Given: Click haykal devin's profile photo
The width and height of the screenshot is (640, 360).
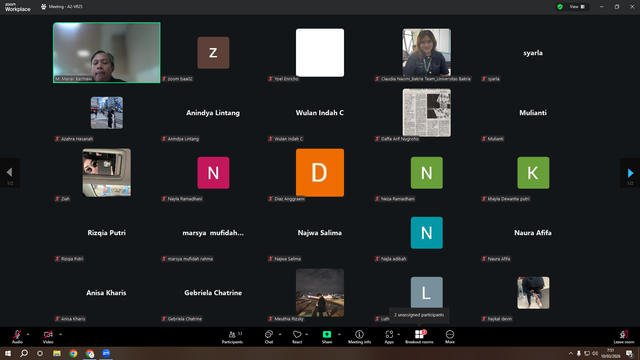Looking at the screenshot, I should tap(533, 293).
